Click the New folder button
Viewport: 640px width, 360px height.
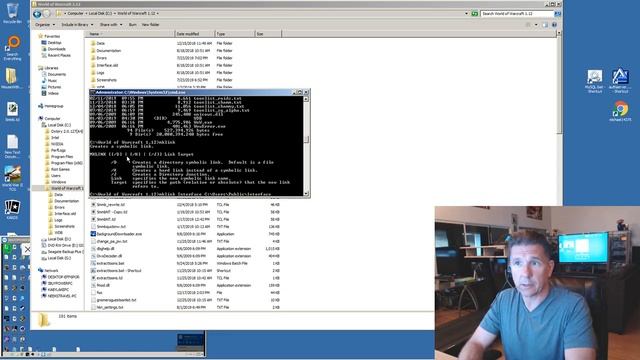pyautogui.click(x=150, y=25)
